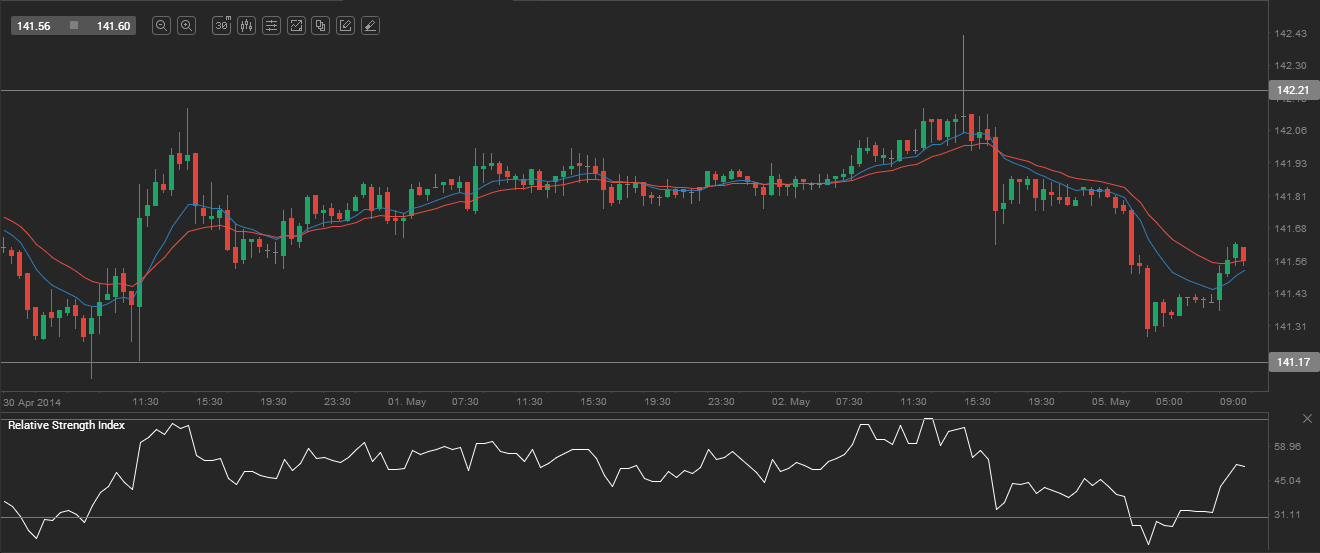This screenshot has height=553, width=1320.
Task: Click the 02. May date marker
Action: (791, 402)
